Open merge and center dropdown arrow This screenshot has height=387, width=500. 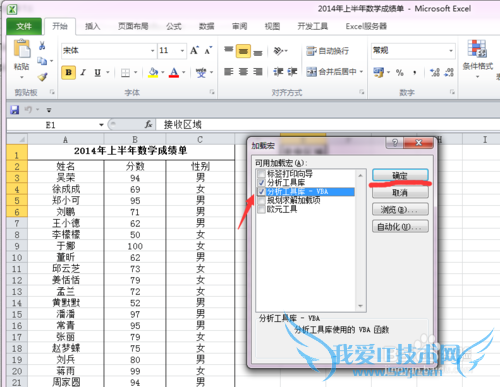[361, 72]
